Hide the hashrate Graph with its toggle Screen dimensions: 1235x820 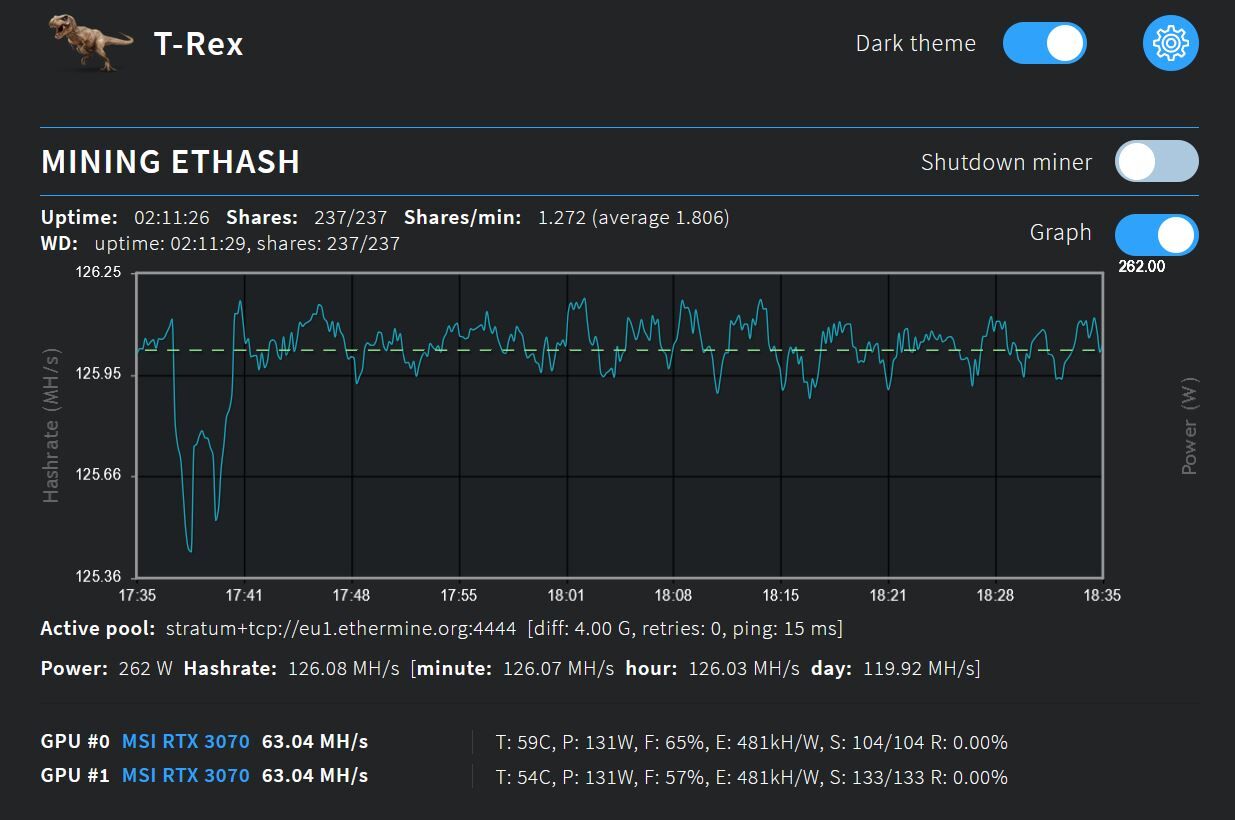click(x=1156, y=235)
